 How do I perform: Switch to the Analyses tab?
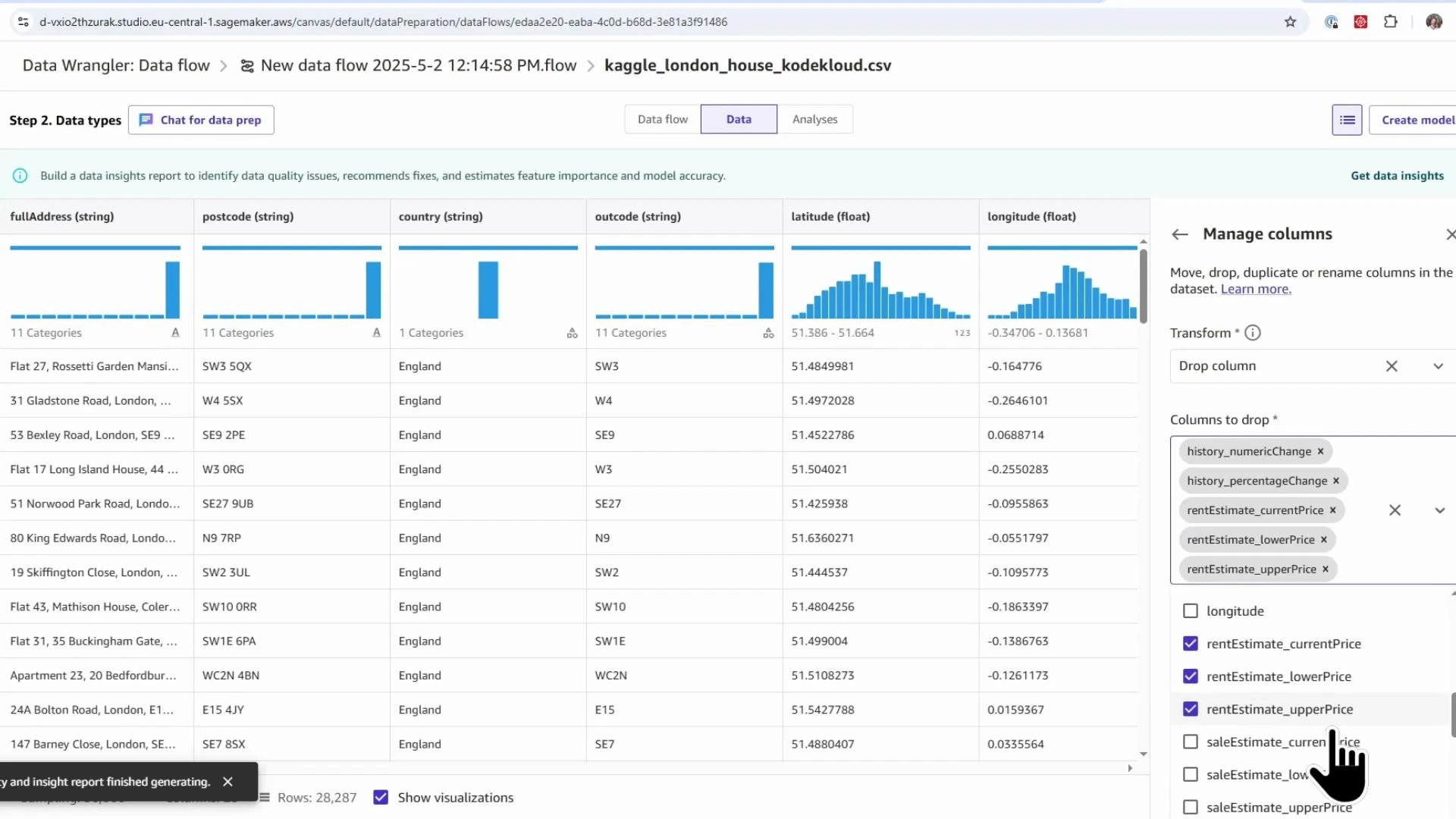click(814, 119)
